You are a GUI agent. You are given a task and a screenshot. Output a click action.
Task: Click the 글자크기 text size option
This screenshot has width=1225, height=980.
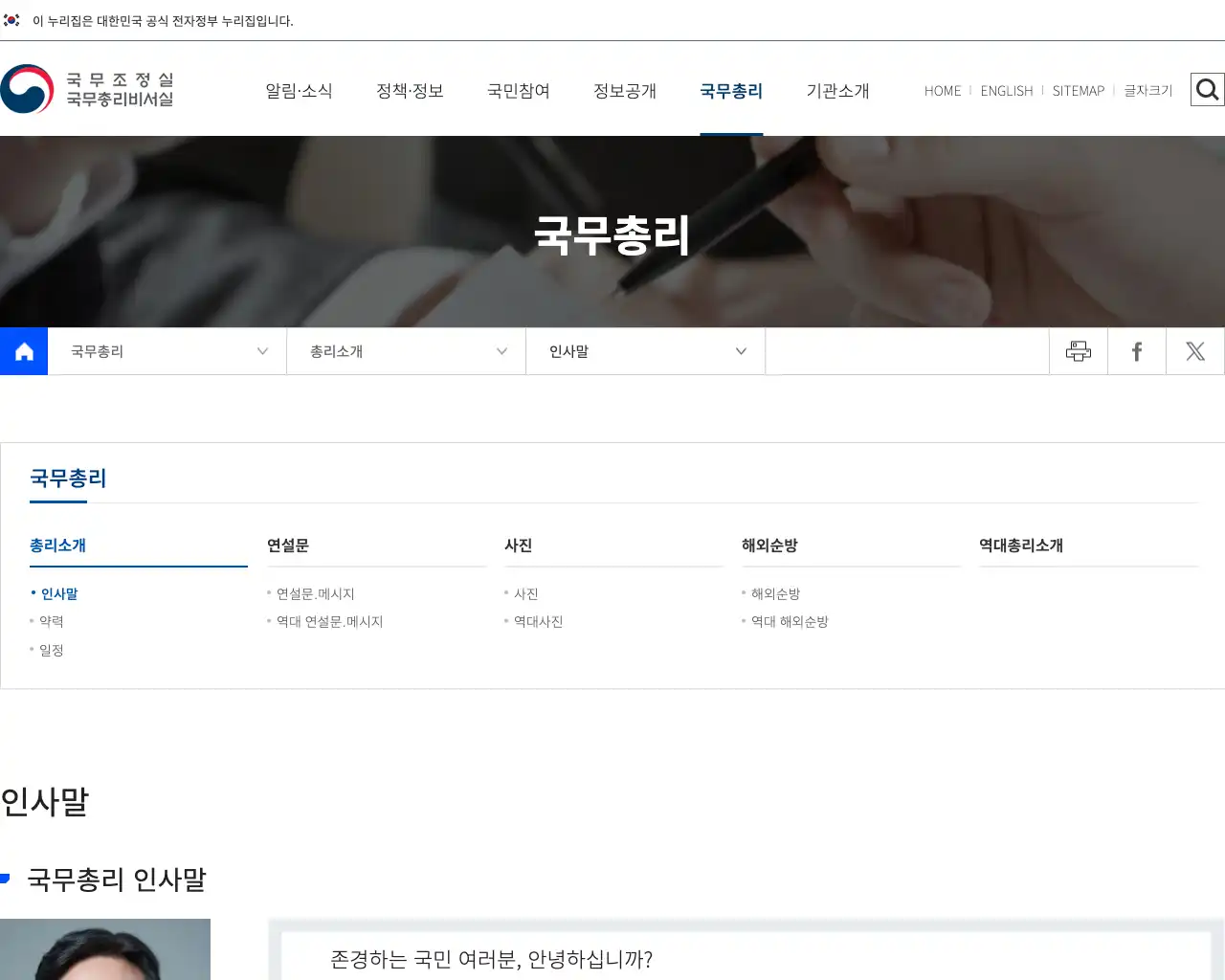click(x=1148, y=91)
